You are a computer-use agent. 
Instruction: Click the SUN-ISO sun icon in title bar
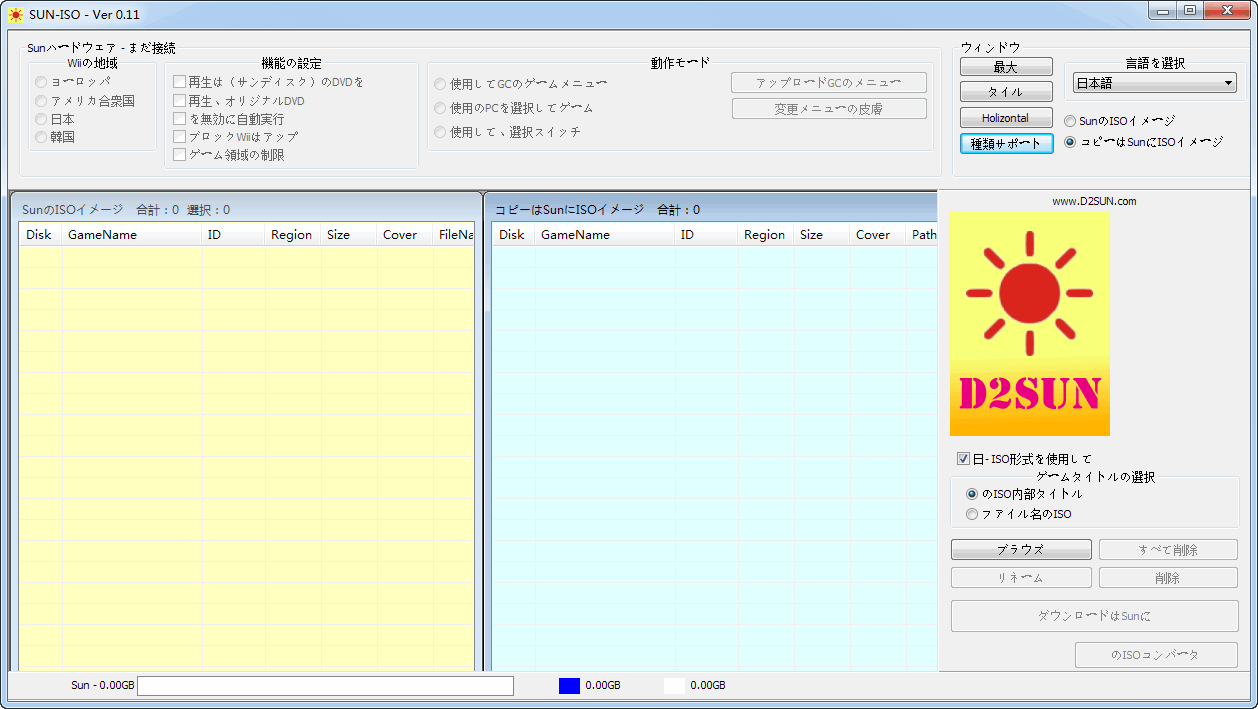coord(16,15)
